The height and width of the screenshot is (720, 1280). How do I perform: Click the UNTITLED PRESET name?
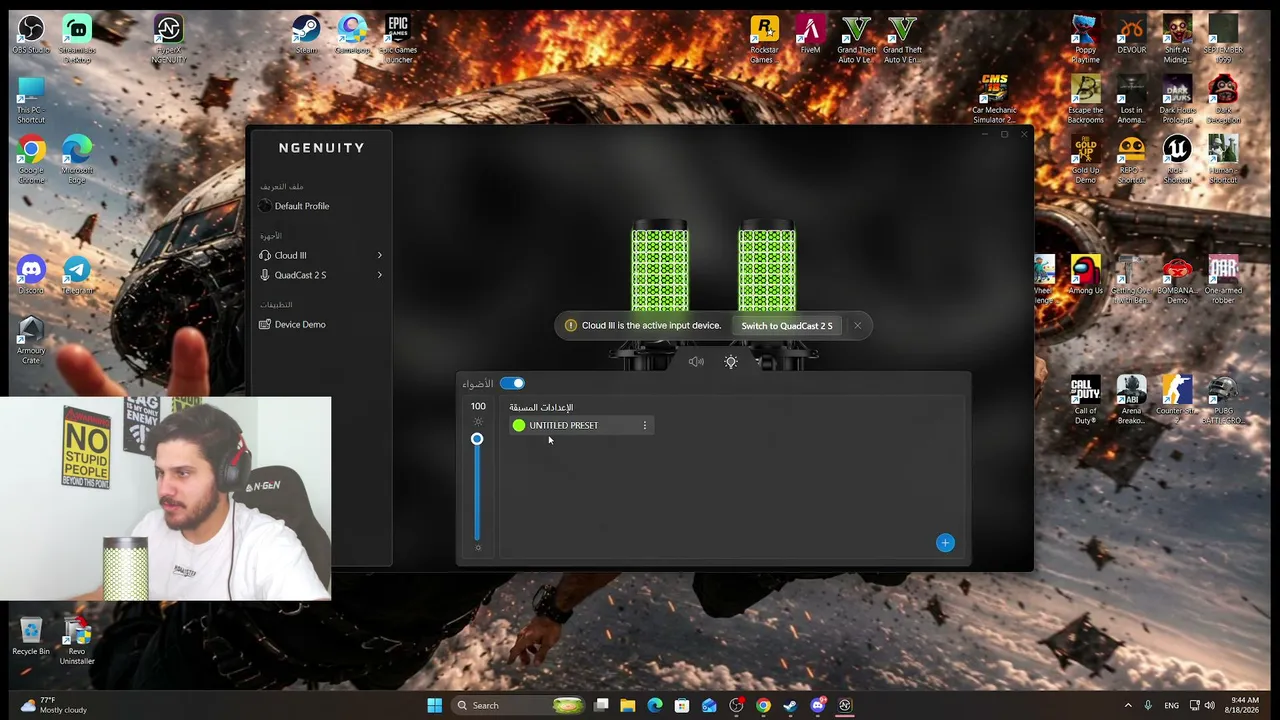(564, 426)
